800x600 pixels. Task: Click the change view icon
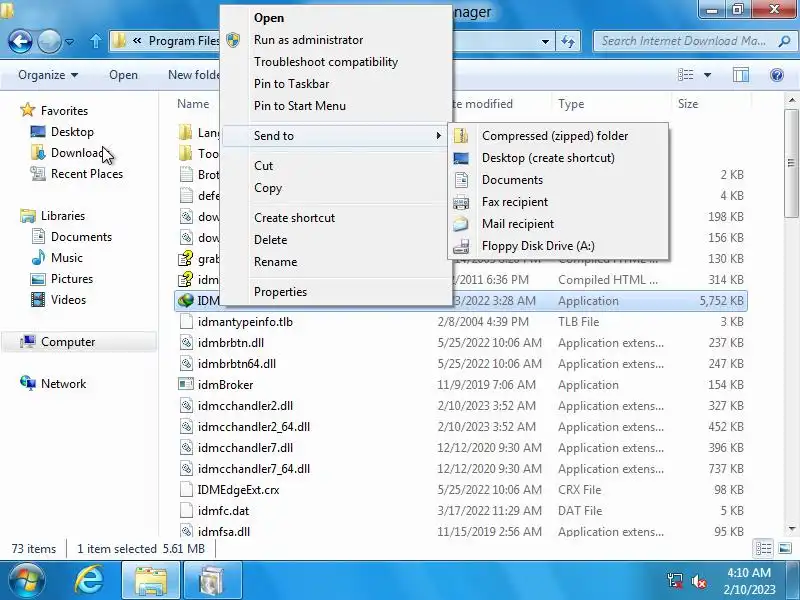pyautogui.click(x=685, y=75)
